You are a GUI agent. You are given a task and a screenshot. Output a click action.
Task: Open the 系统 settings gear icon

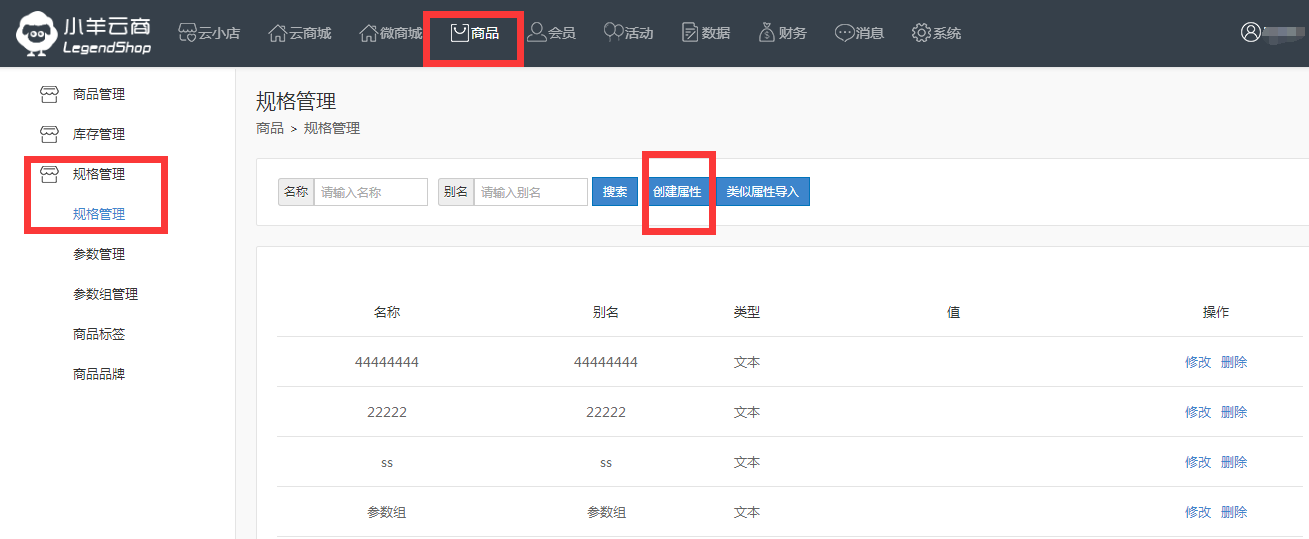(921, 33)
